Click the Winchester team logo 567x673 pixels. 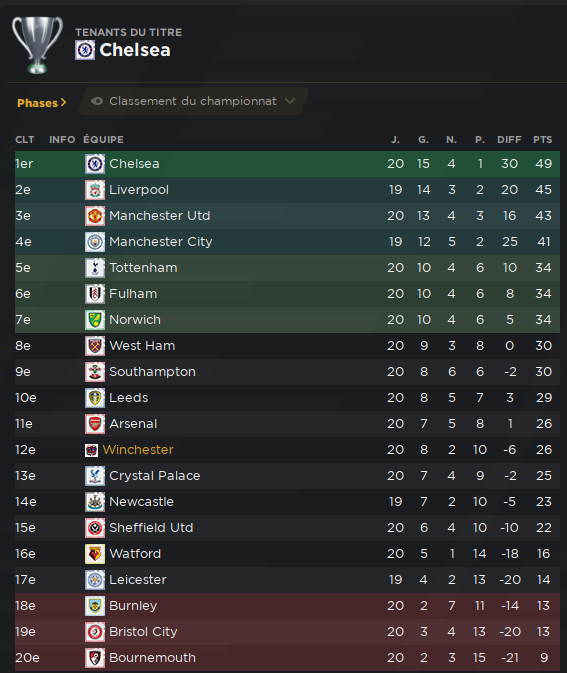(x=91, y=450)
